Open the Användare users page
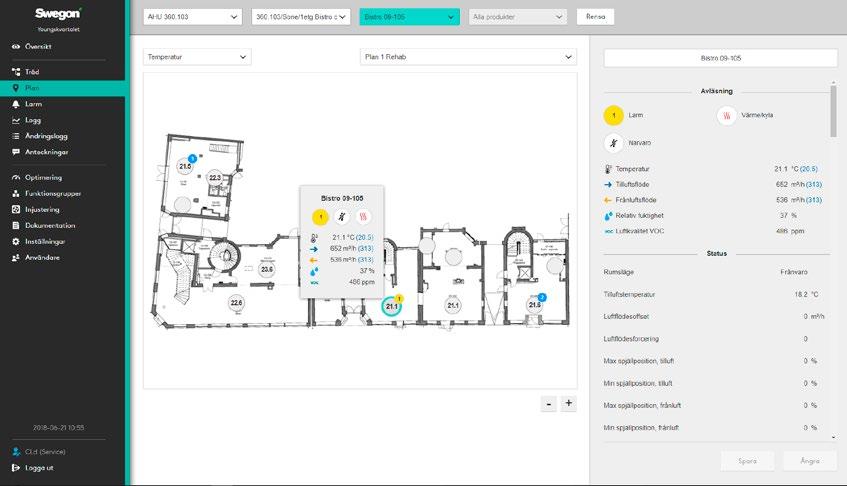This screenshot has width=847, height=486. (42, 258)
